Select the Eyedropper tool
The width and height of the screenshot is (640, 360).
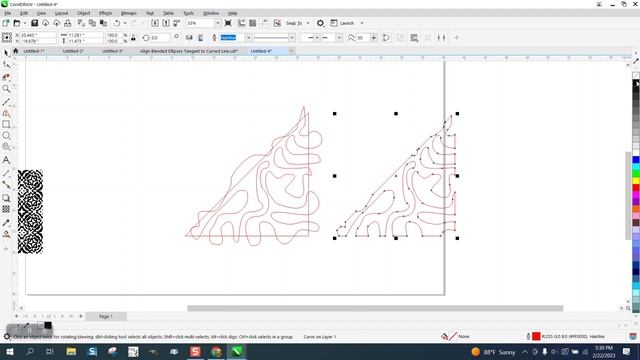coord(7,223)
